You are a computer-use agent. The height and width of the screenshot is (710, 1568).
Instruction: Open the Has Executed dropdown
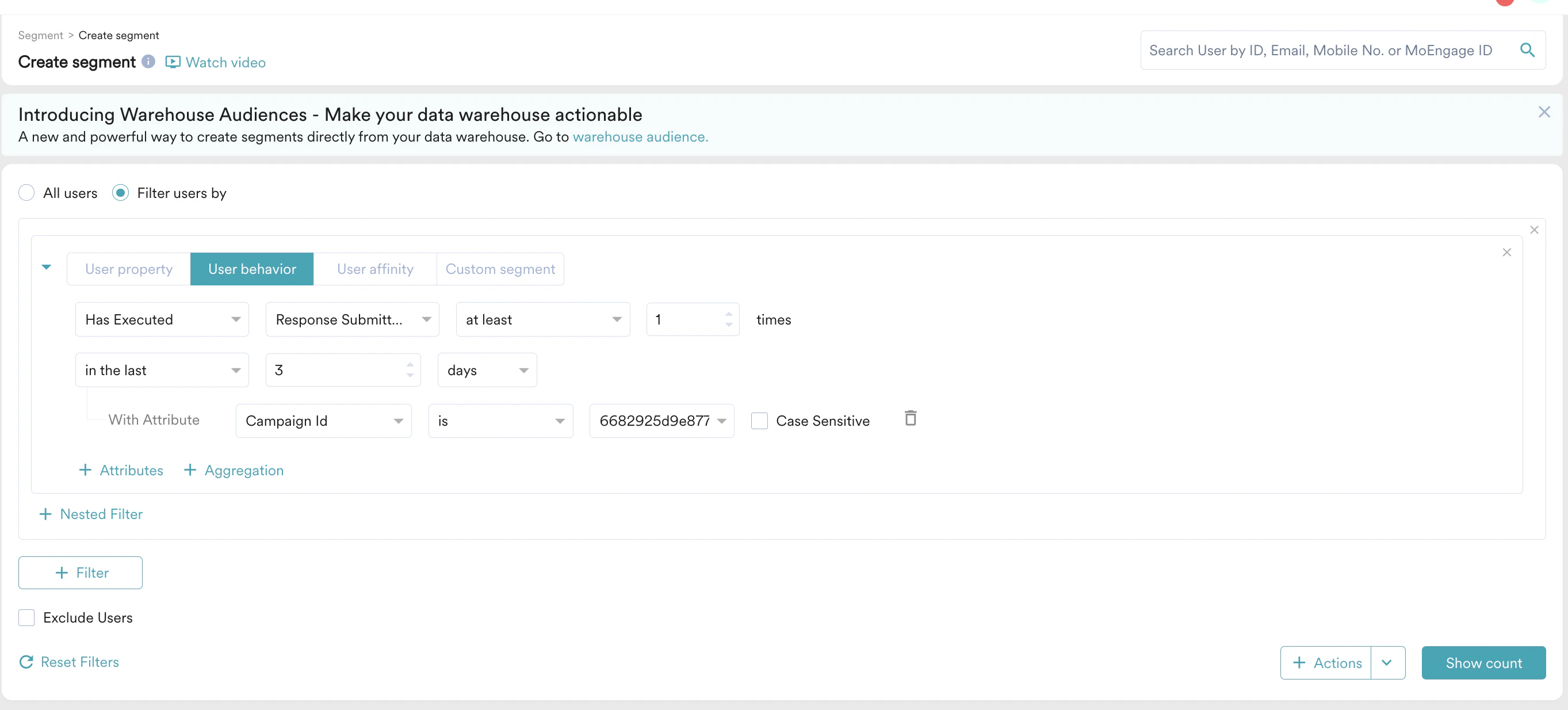(162, 320)
